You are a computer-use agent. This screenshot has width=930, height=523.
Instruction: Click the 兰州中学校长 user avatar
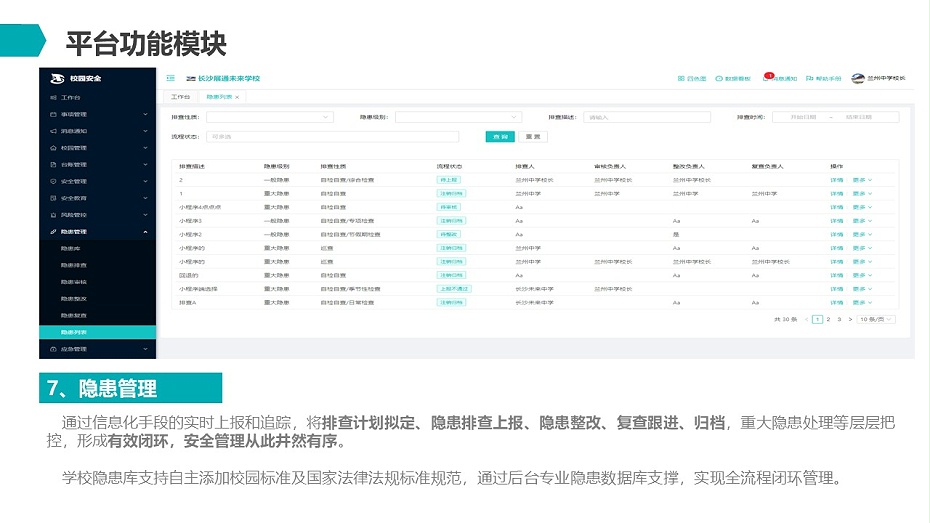pyautogui.click(x=858, y=78)
